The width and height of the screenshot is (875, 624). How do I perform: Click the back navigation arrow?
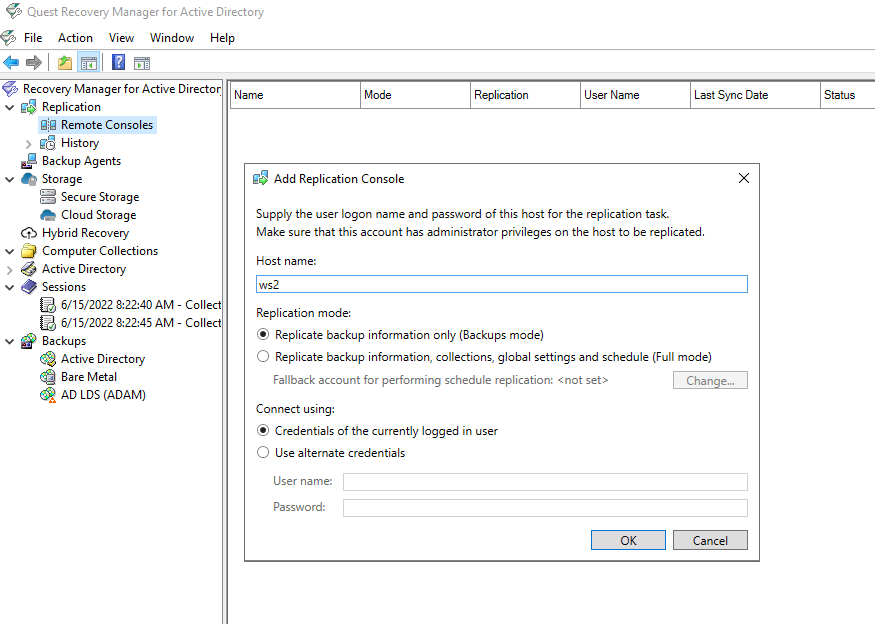click(10, 62)
